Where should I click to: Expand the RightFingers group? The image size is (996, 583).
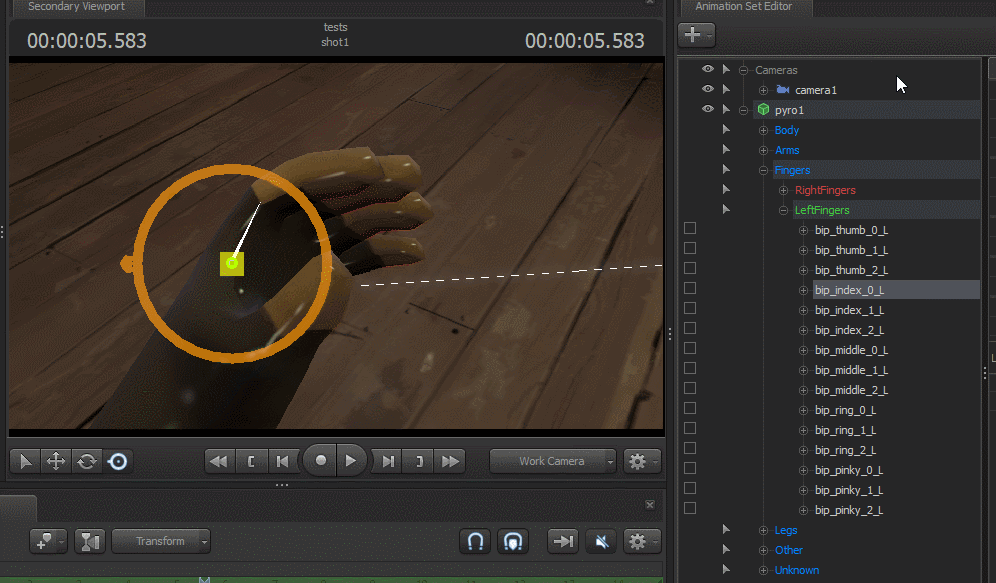783,191
